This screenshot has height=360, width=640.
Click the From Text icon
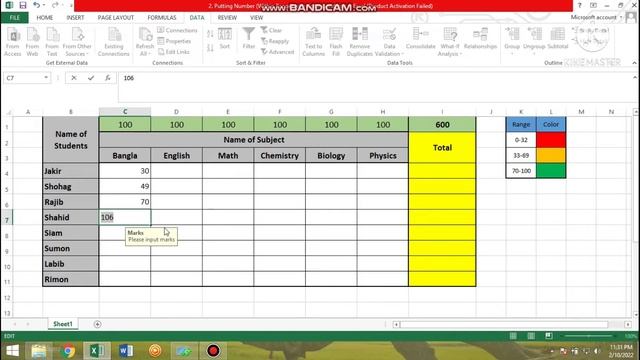(x=52, y=42)
